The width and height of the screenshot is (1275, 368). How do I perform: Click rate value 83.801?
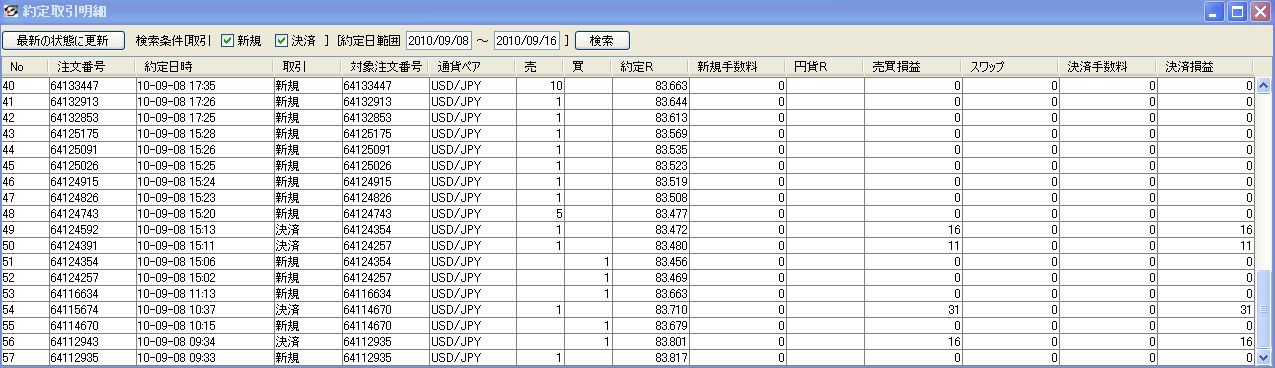[x=671, y=342]
